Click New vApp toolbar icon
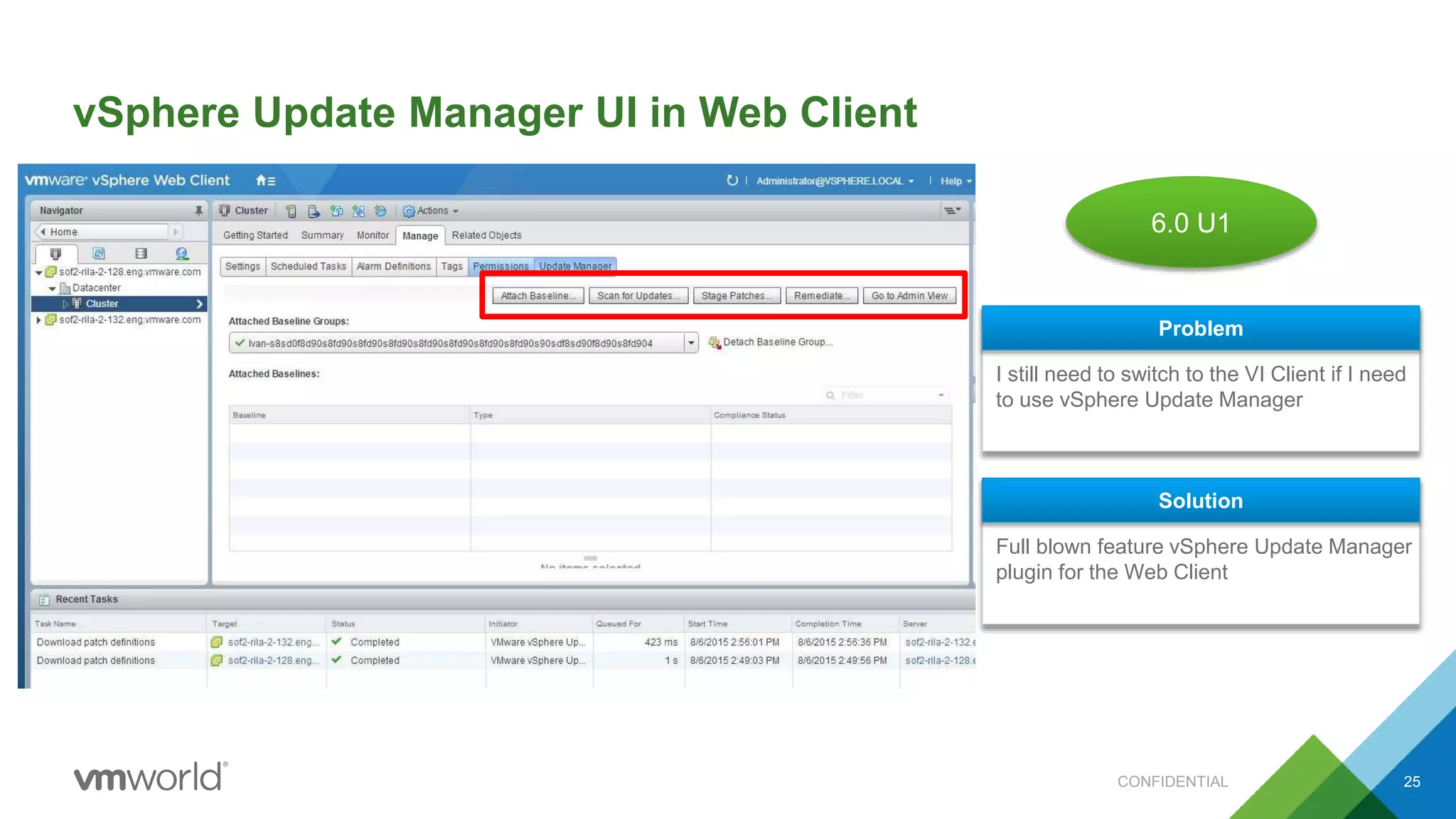This screenshot has width=1456, height=819. 358,211
